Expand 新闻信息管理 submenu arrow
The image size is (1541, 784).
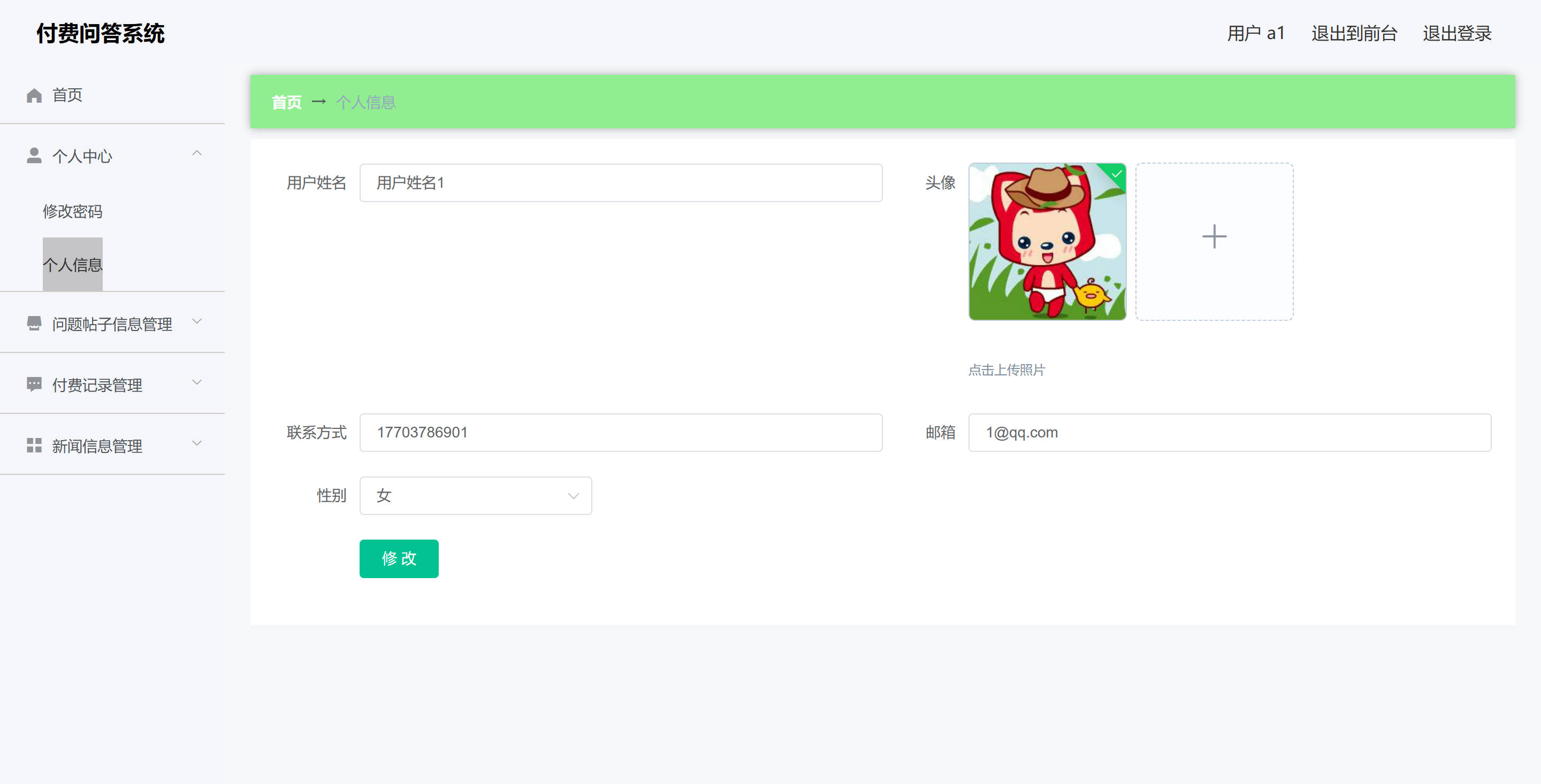(197, 444)
